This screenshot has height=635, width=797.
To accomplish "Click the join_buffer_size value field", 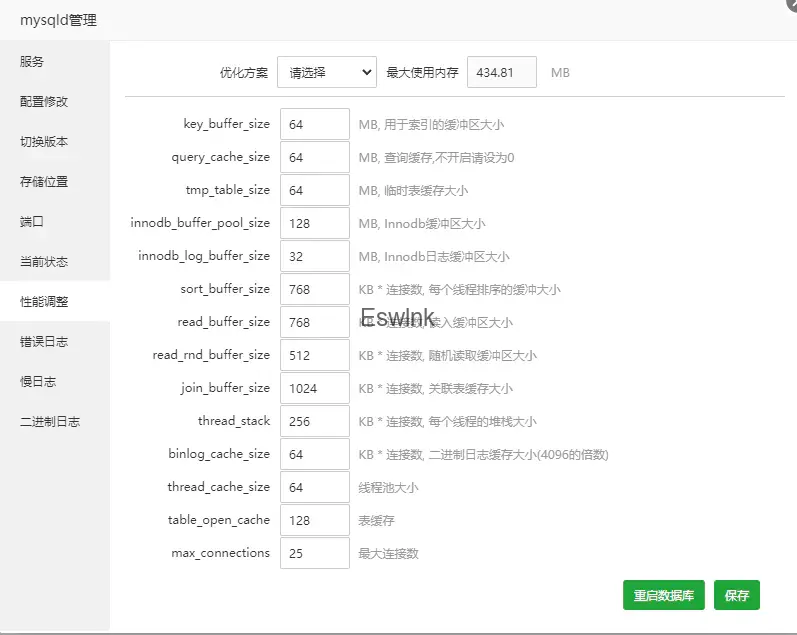I will click(x=314, y=389).
